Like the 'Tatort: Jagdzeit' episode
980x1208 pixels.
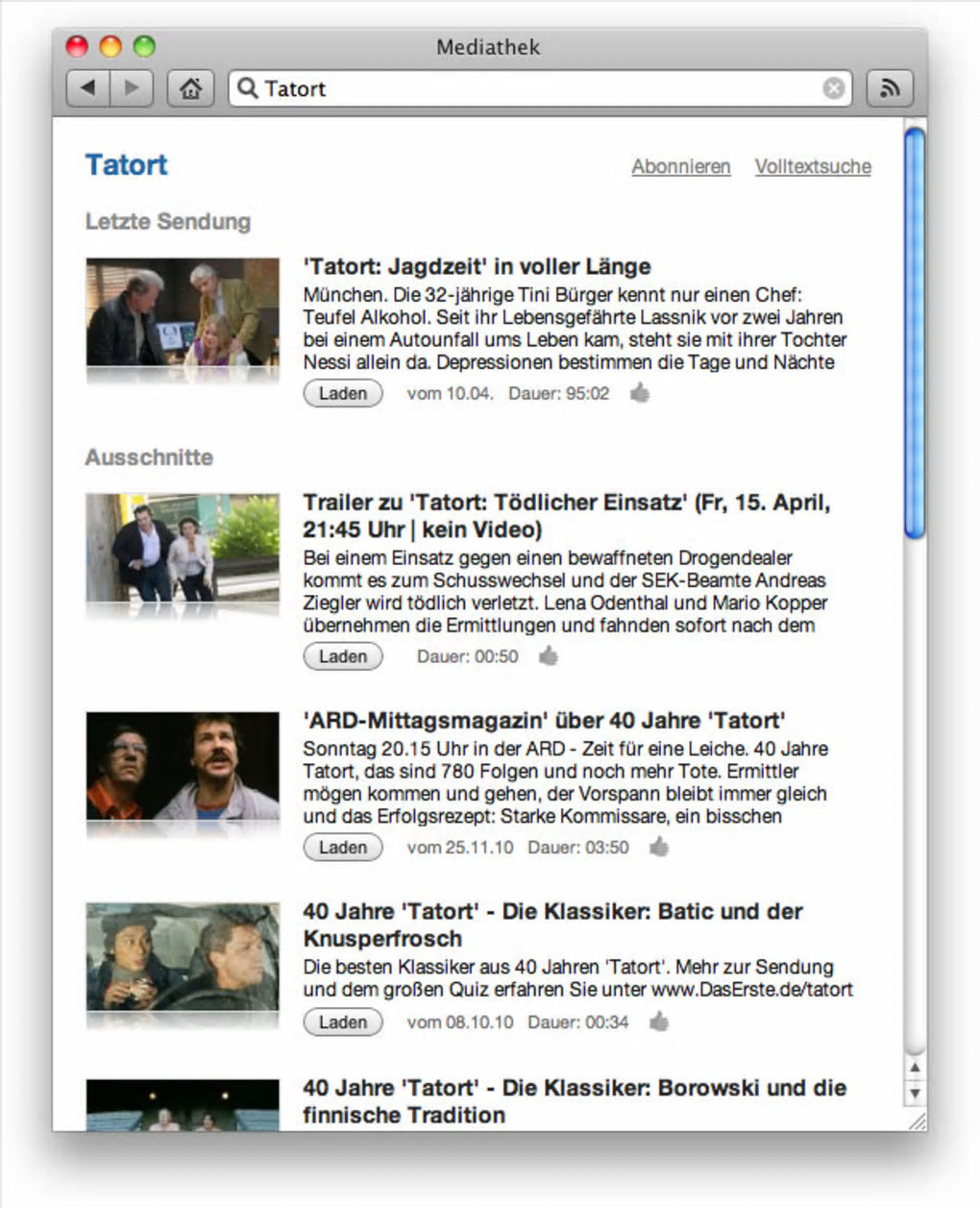click(640, 392)
